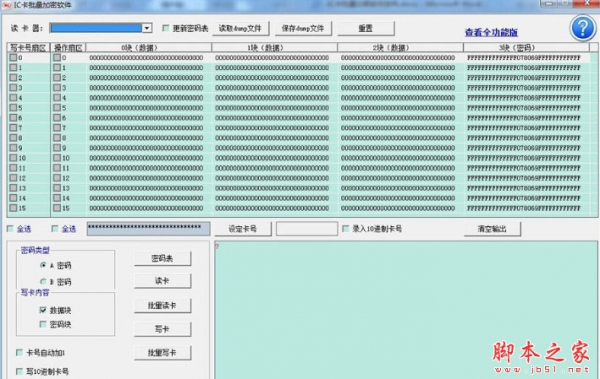Check 操作扇区 checkbox for sector 14
This screenshot has height=379, width=600.
[57, 198]
